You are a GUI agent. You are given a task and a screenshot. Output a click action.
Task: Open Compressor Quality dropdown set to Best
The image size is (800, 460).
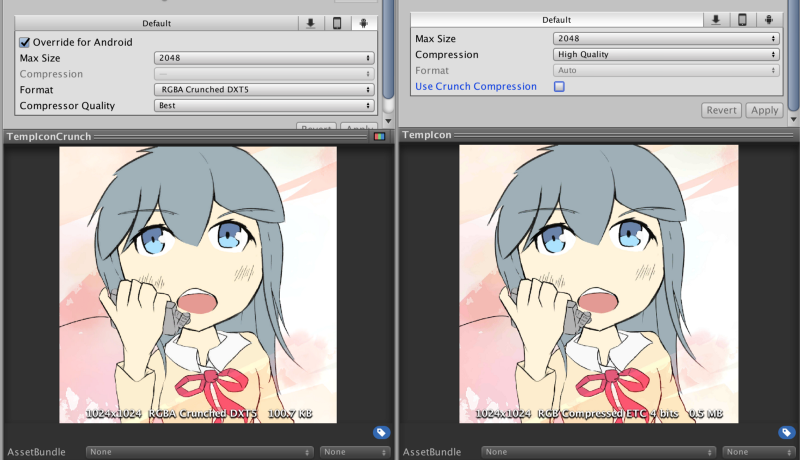264,106
